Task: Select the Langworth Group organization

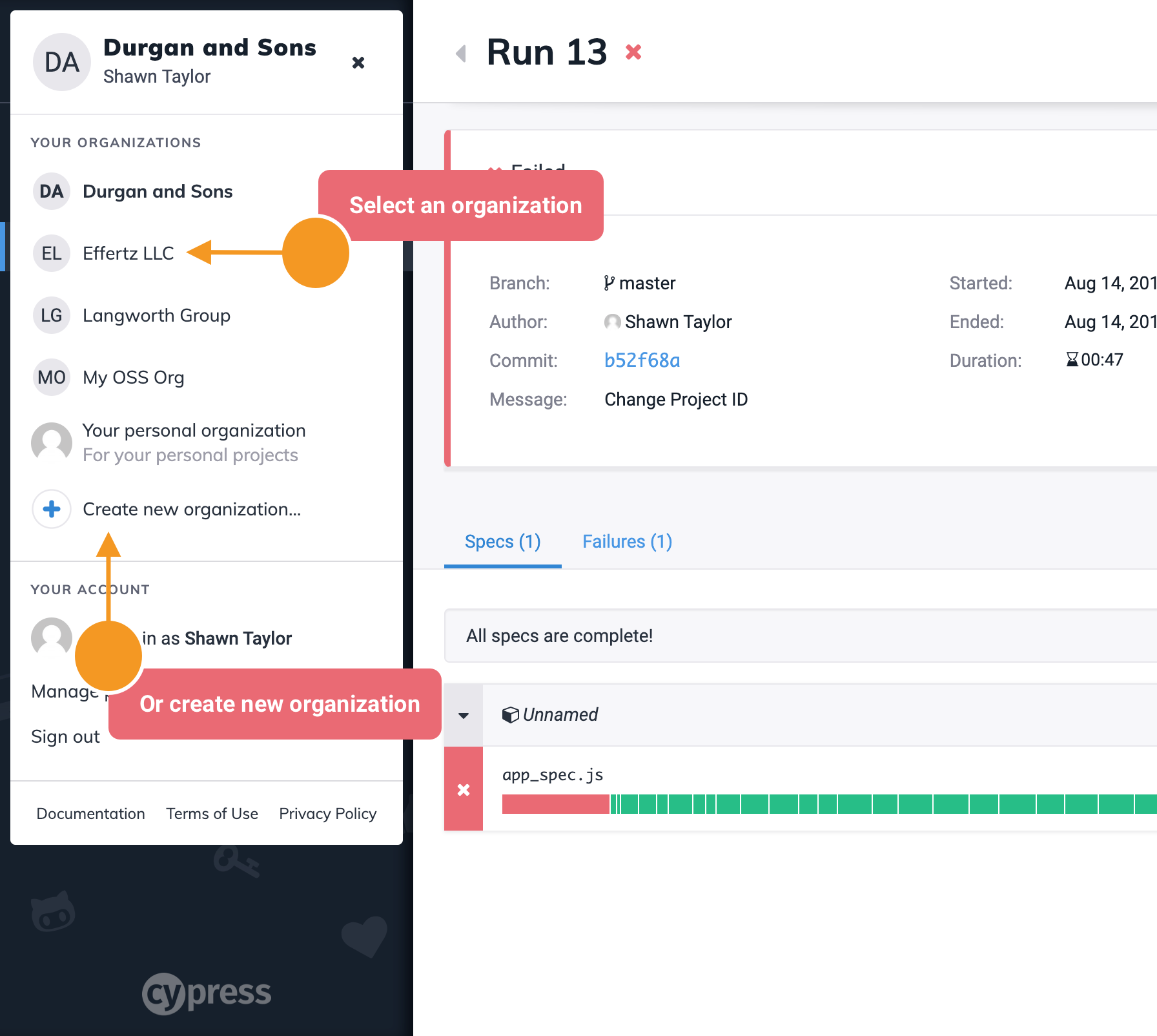Action: pos(156,315)
